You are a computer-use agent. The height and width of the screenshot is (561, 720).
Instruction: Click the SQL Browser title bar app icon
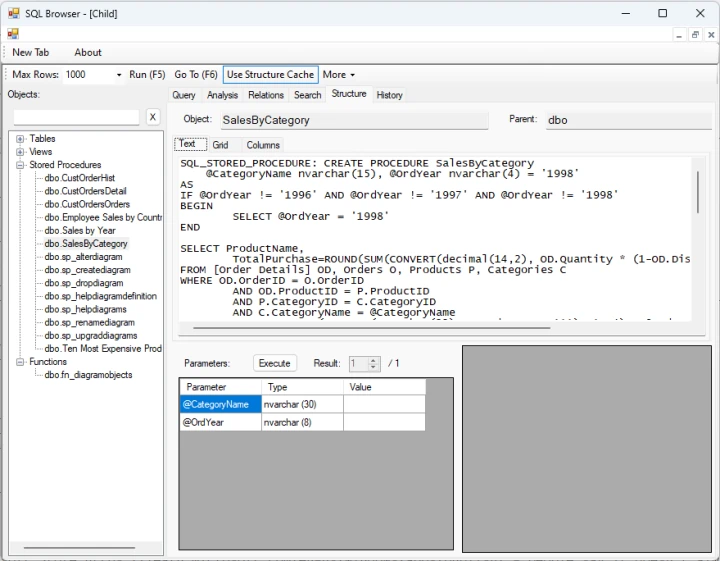13,13
